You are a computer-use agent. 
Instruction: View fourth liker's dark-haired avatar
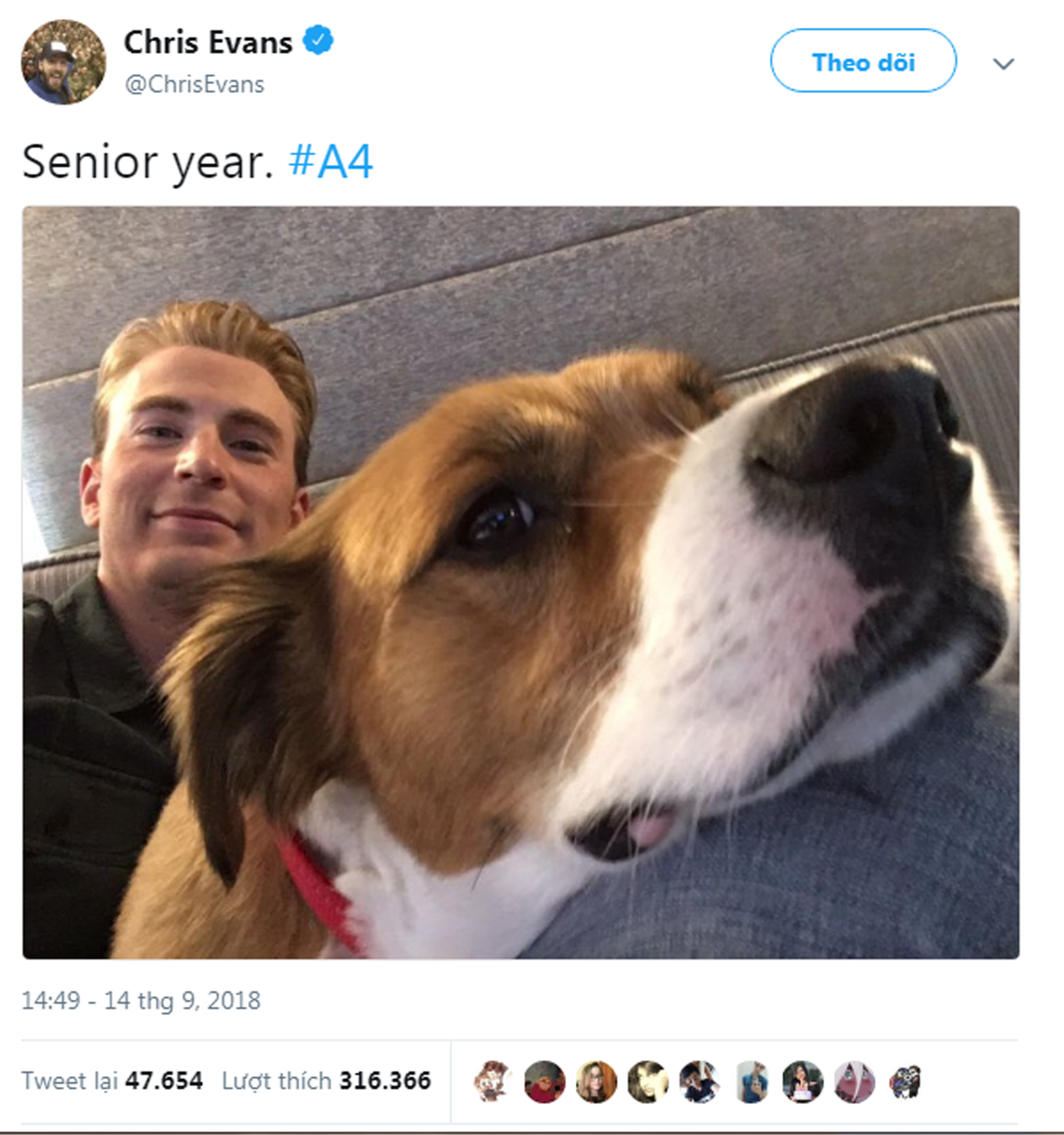pyautogui.click(x=648, y=1081)
